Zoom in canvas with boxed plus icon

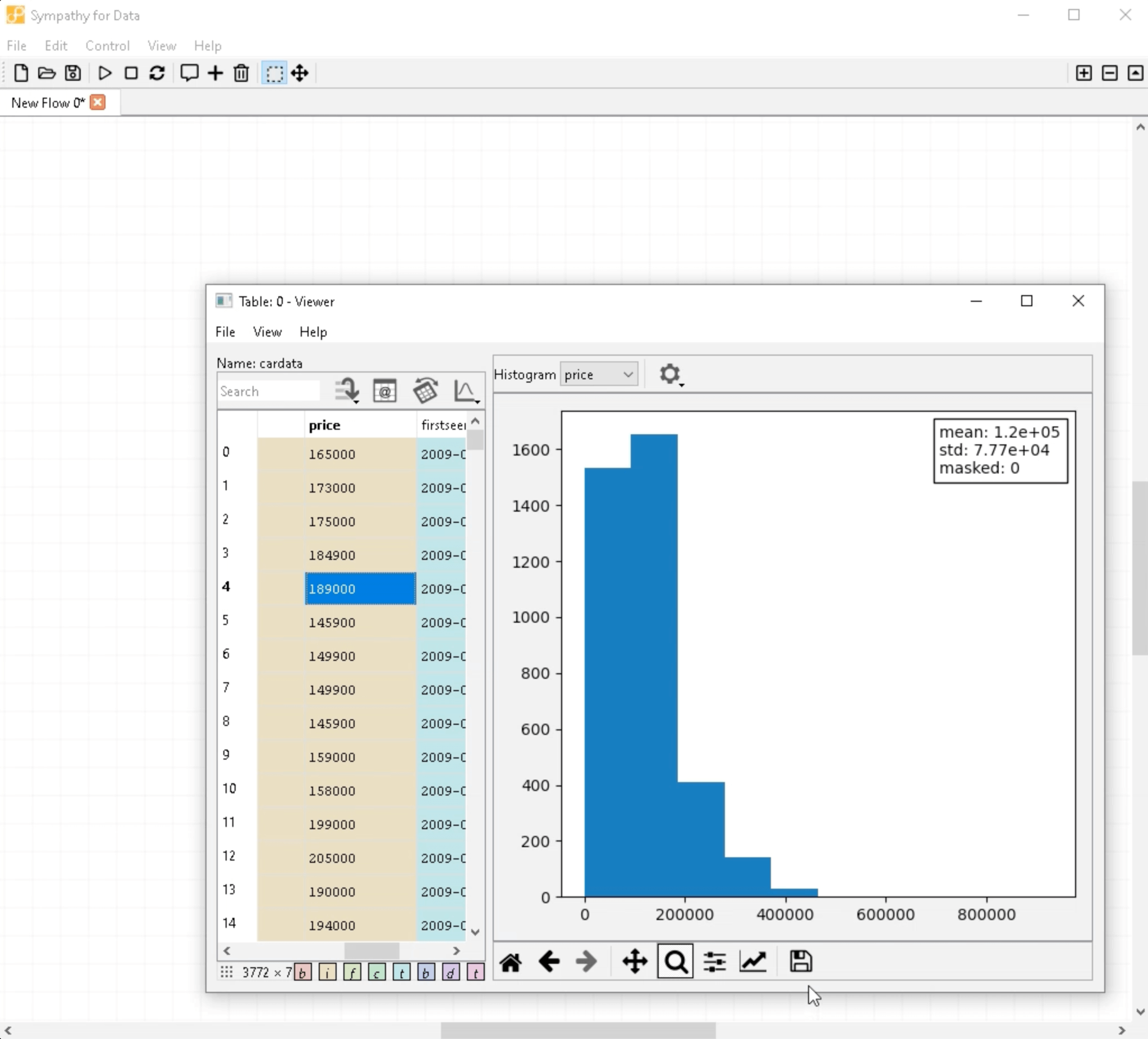[x=1083, y=73]
